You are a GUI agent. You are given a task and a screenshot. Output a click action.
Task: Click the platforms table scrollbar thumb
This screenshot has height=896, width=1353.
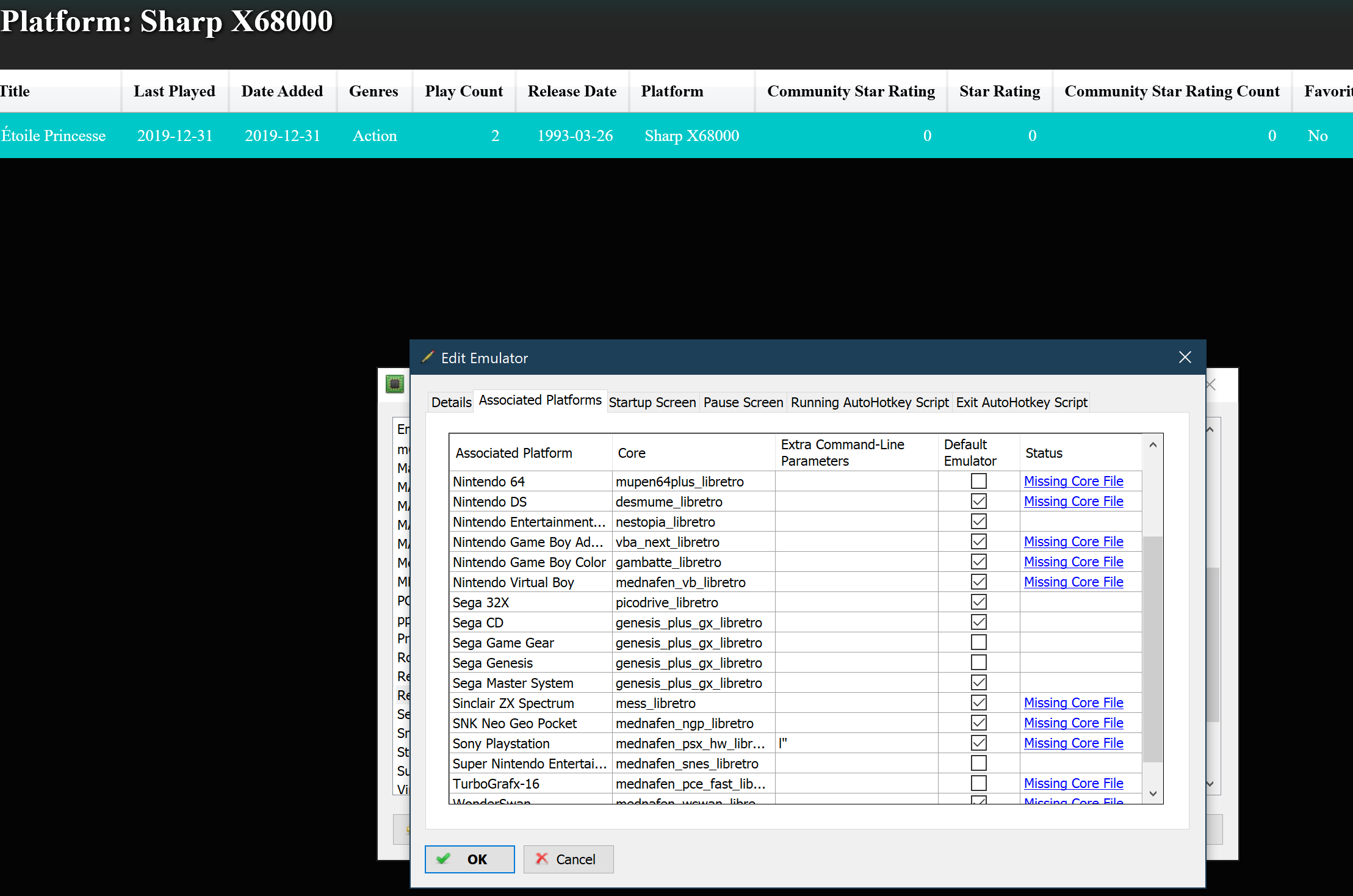(x=1153, y=649)
